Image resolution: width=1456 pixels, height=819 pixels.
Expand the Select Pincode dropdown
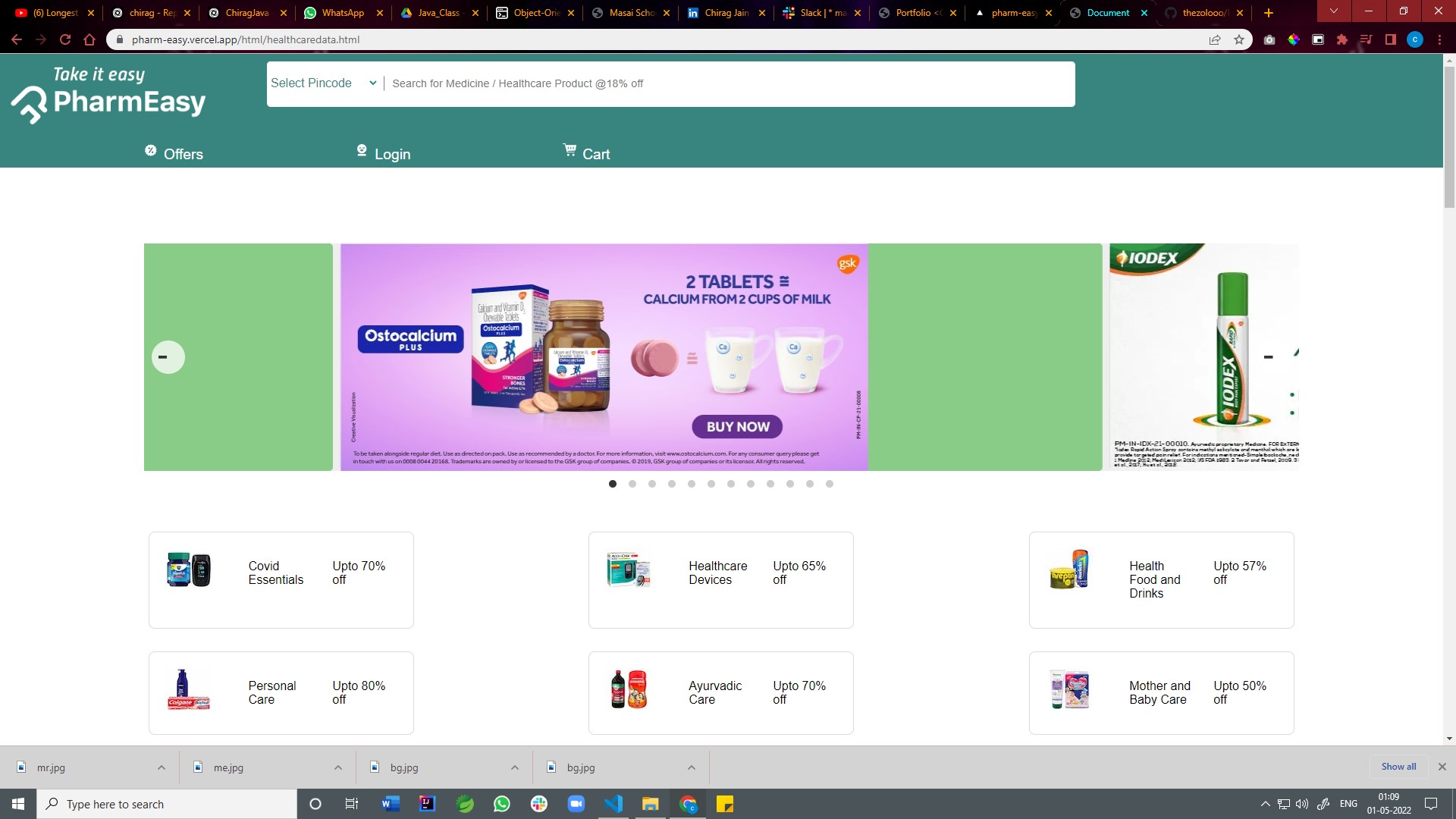324,83
